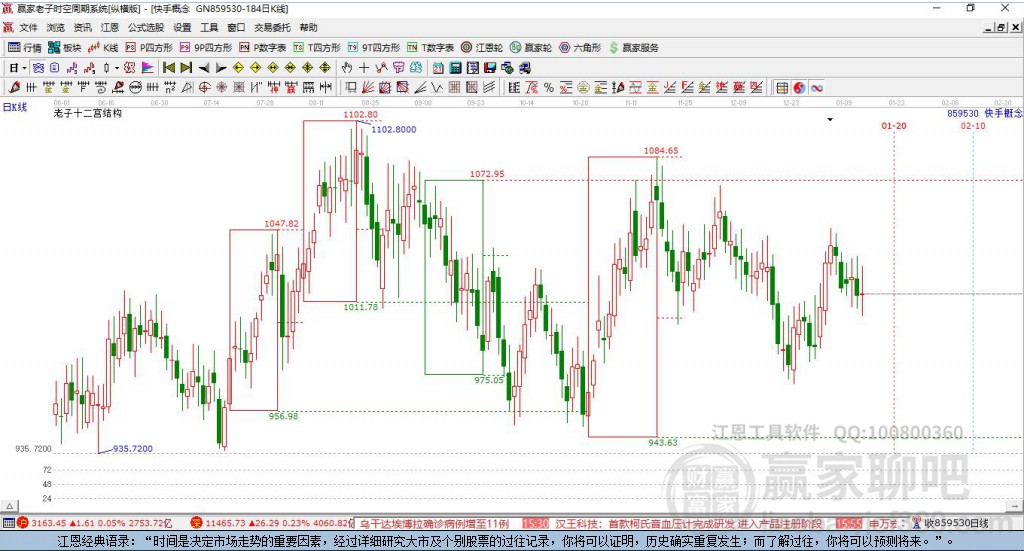The image size is (1024, 551).
Task: Click the black right arrow icon
Action: (x=221, y=68)
